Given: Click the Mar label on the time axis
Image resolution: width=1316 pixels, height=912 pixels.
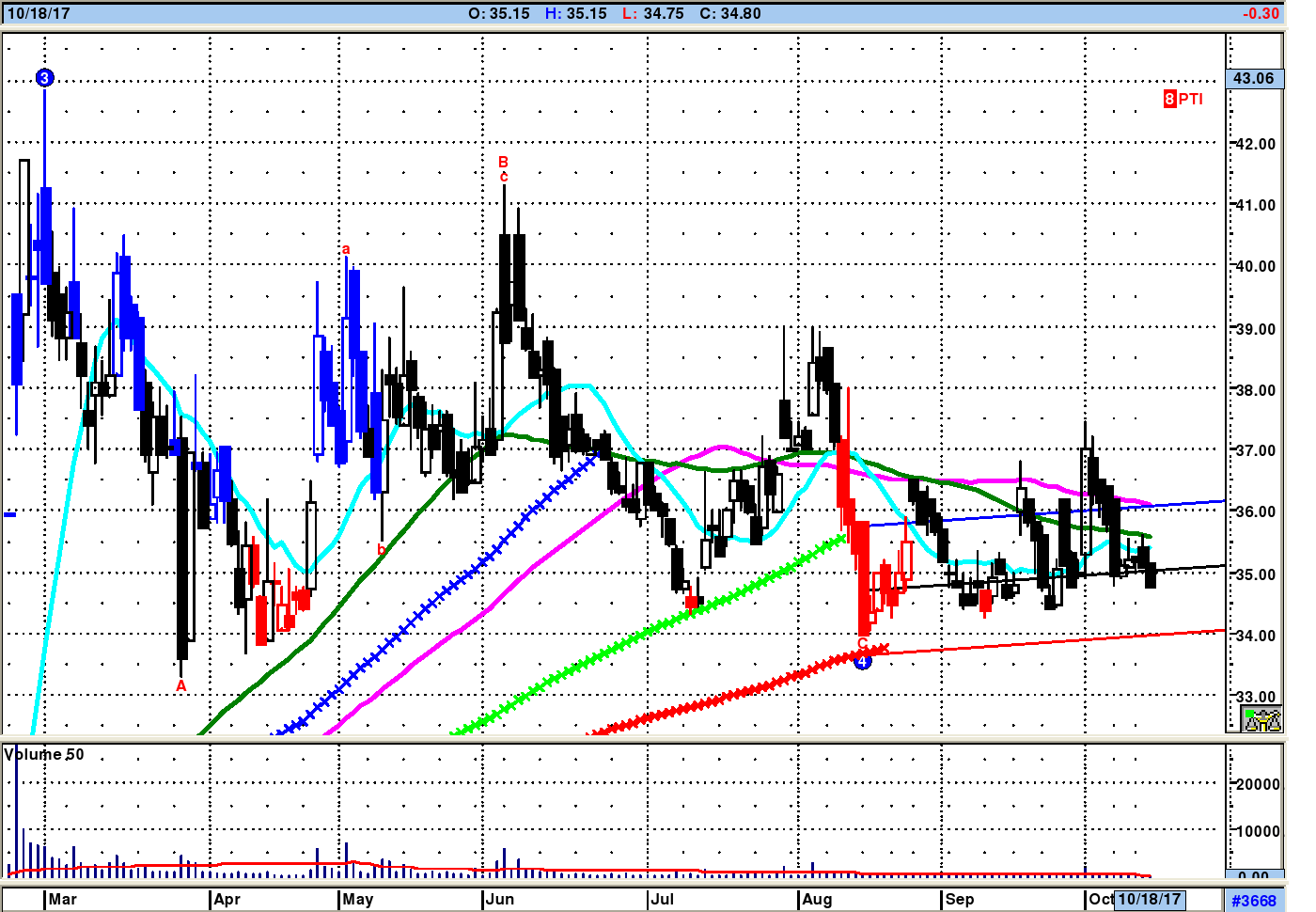Looking at the screenshot, I should [x=63, y=899].
